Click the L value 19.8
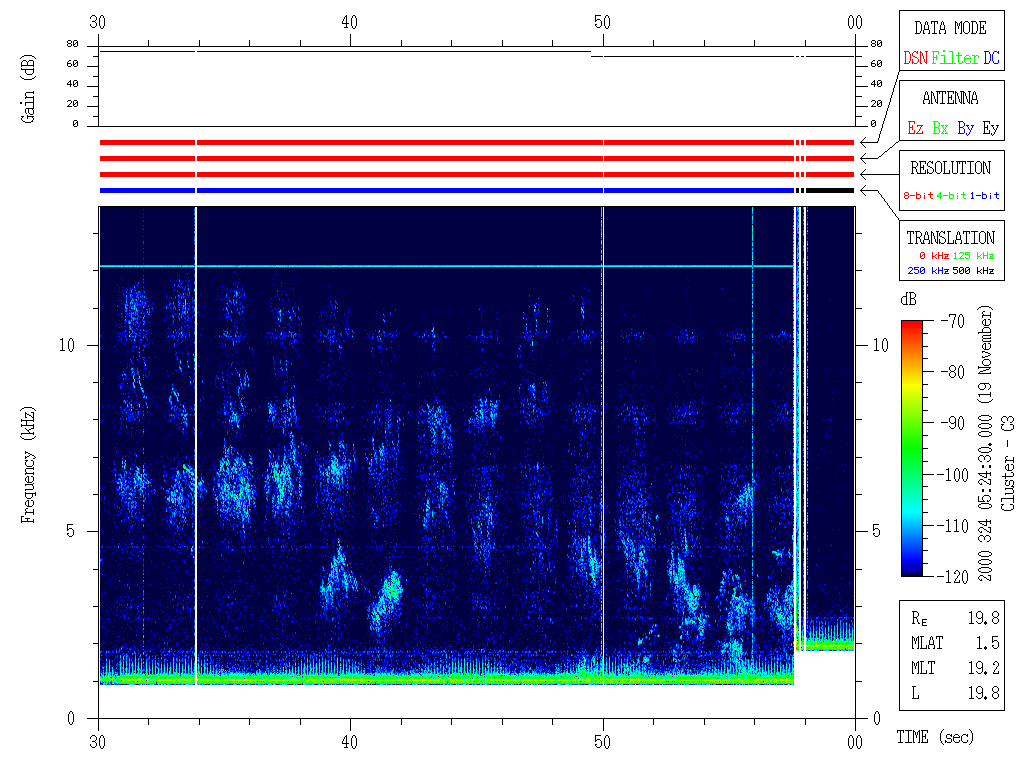Screen dimensions: 1024x768 click(x=983, y=692)
